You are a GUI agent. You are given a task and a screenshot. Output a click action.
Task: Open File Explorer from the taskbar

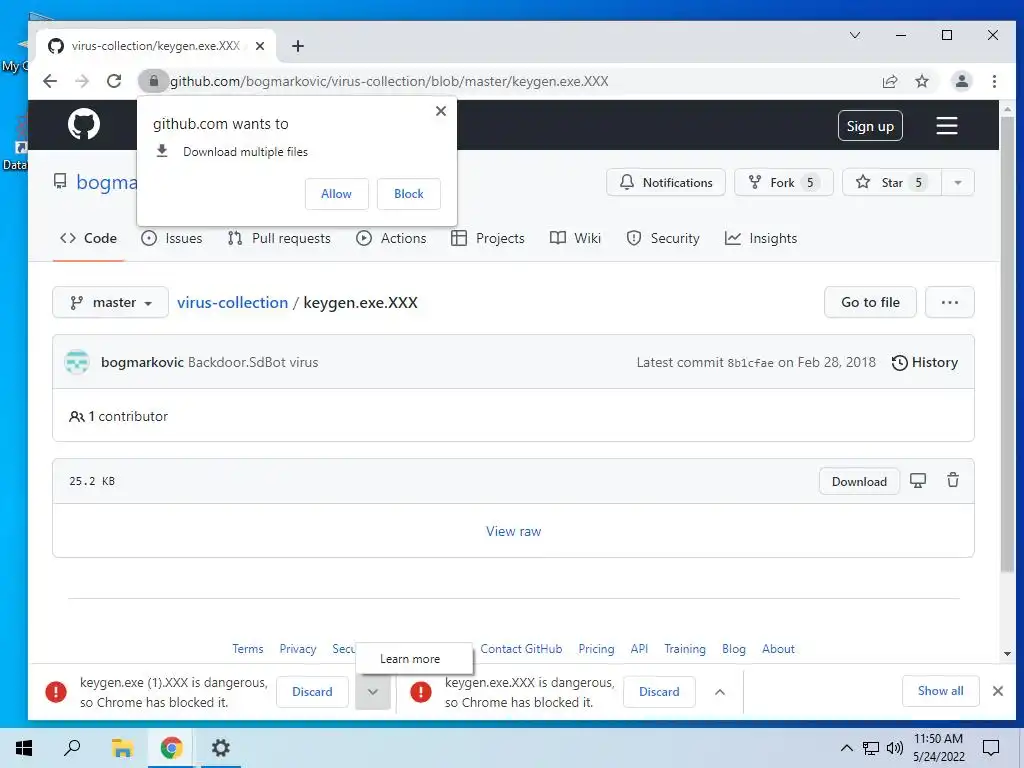point(122,748)
